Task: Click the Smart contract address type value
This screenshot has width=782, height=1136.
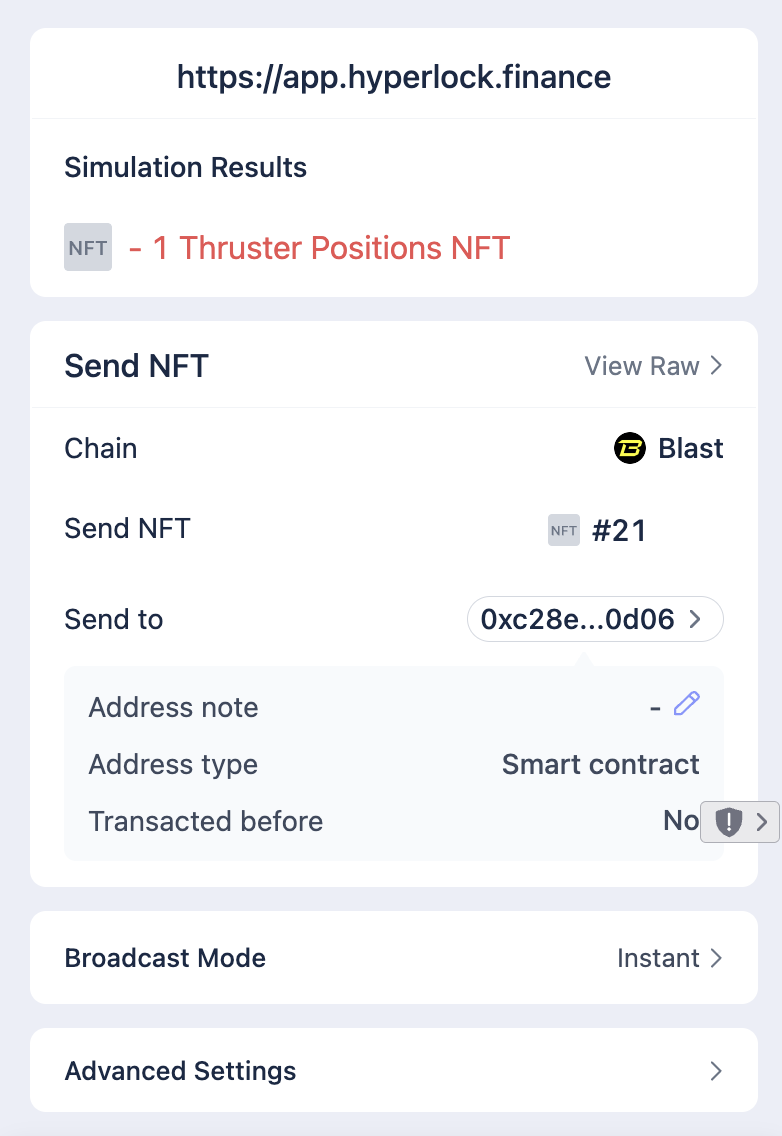Action: click(x=600, y=765)
